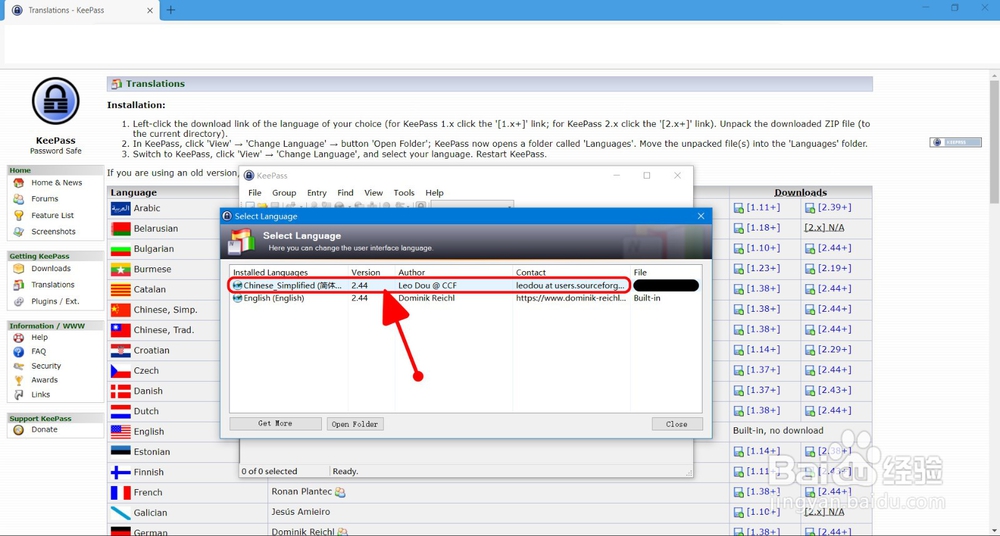Download Chinese, Simp. [2.44+] translation
Viewport: 1000px width, 536px height.
[x=834, y=309]
